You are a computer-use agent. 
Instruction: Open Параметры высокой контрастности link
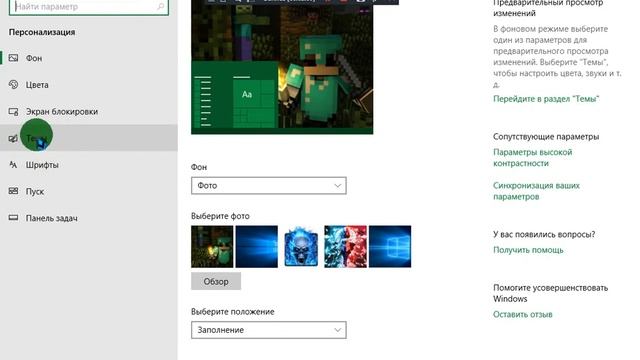coord(532,158)
